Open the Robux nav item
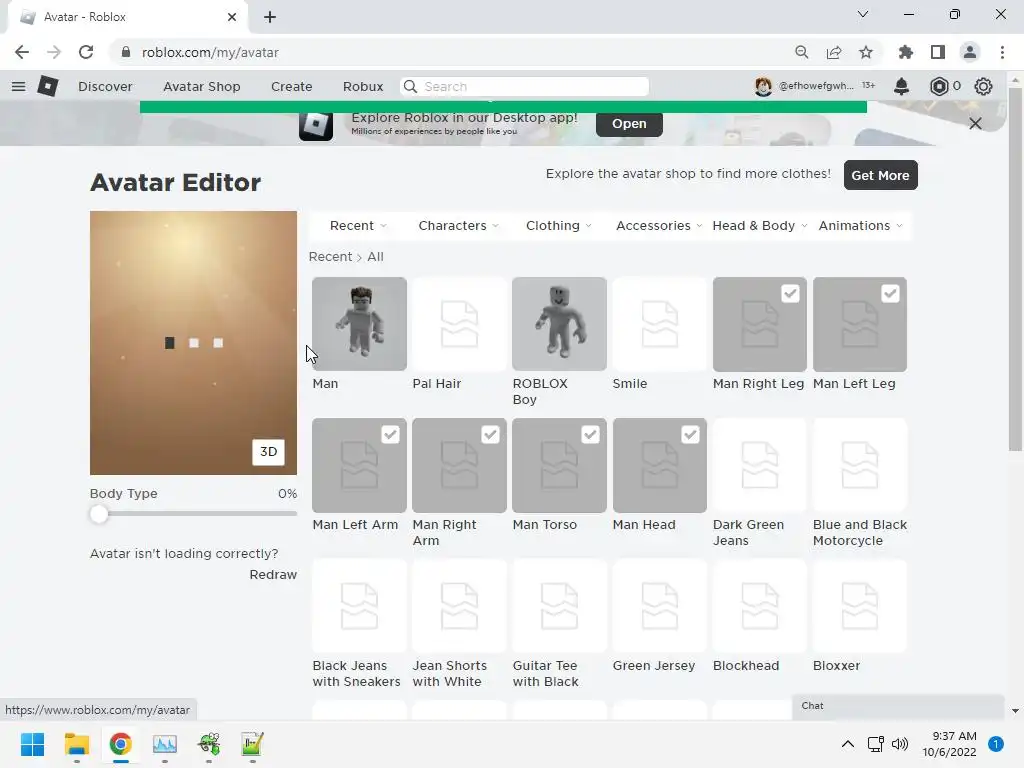The width and height of the screenshot is (1024, 768). pos(362,86)
